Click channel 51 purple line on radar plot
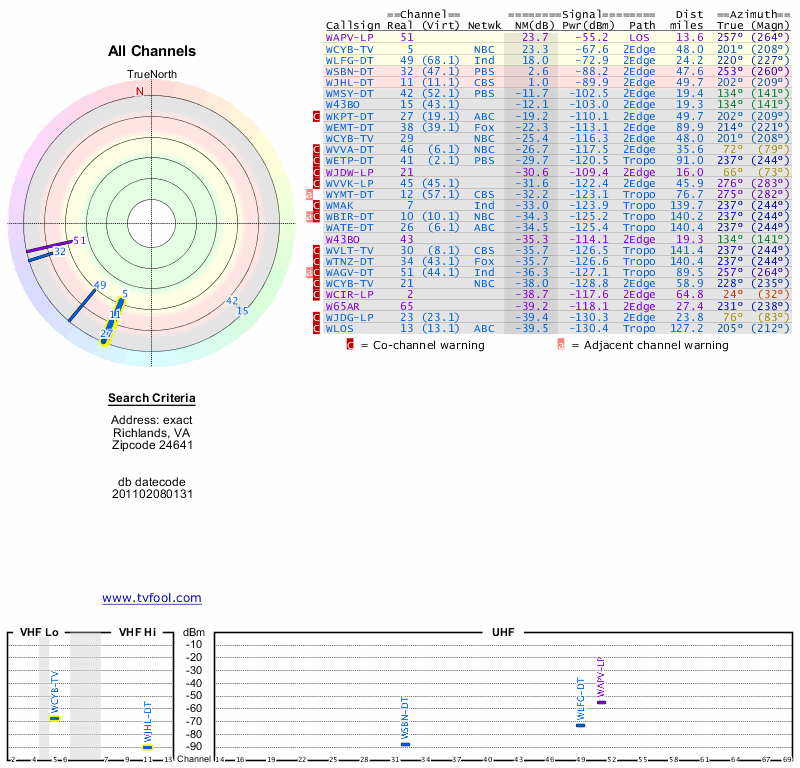 50,246
